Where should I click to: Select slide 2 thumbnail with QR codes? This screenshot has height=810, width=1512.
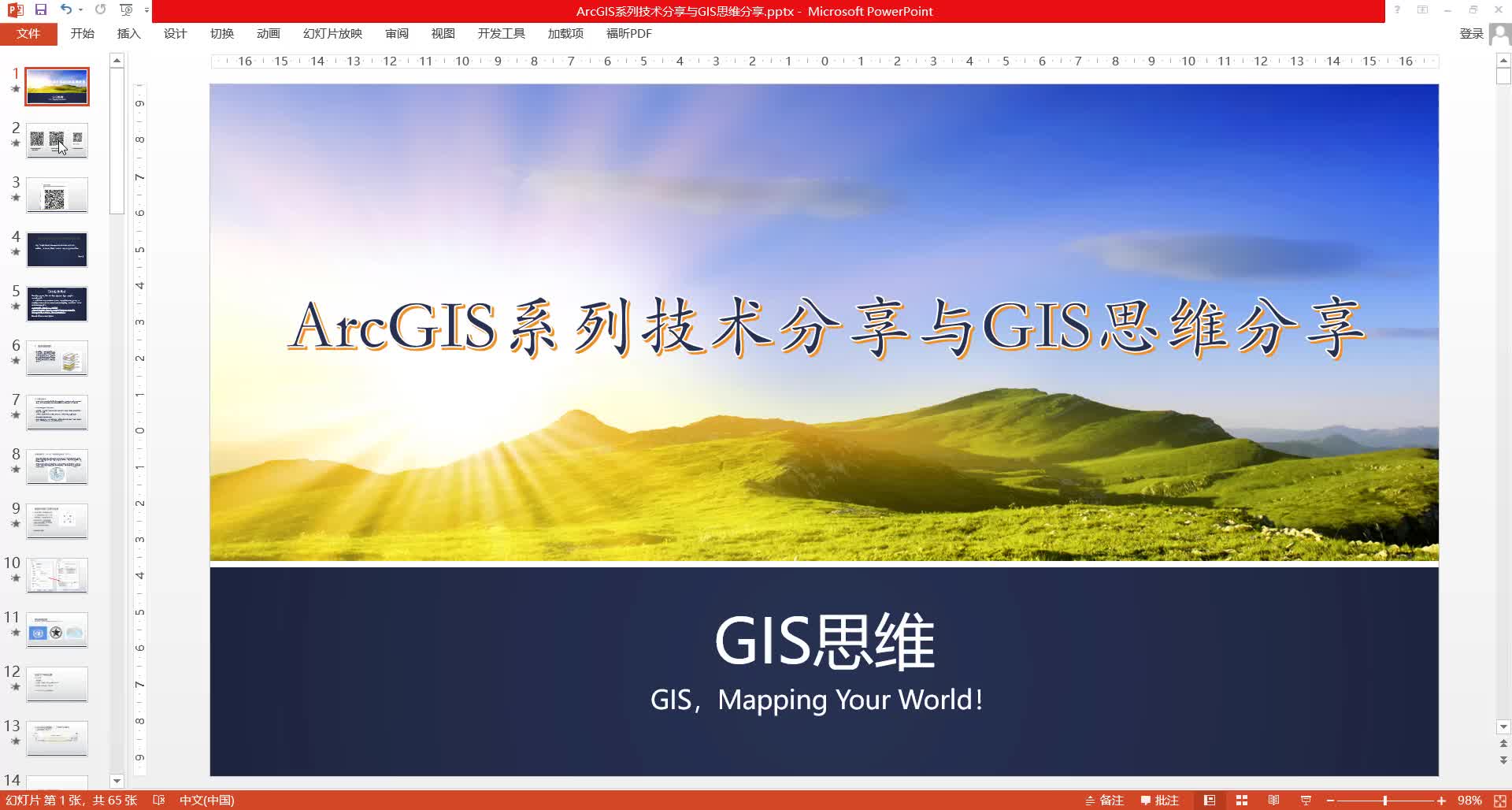point(57,141)
